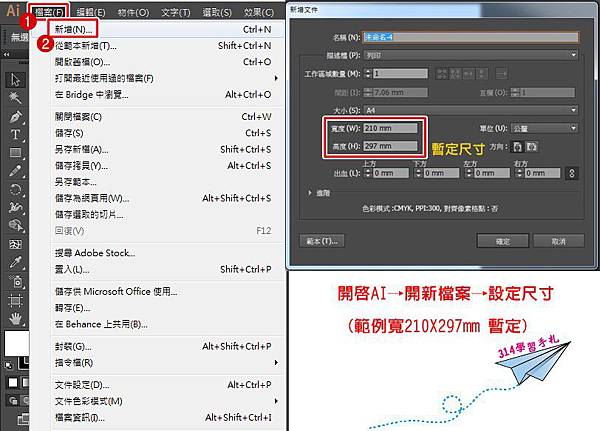600x431 pixels.
Task: Expand 打開最近使用過的檔案 submenu
Action: tap(276, 78)
